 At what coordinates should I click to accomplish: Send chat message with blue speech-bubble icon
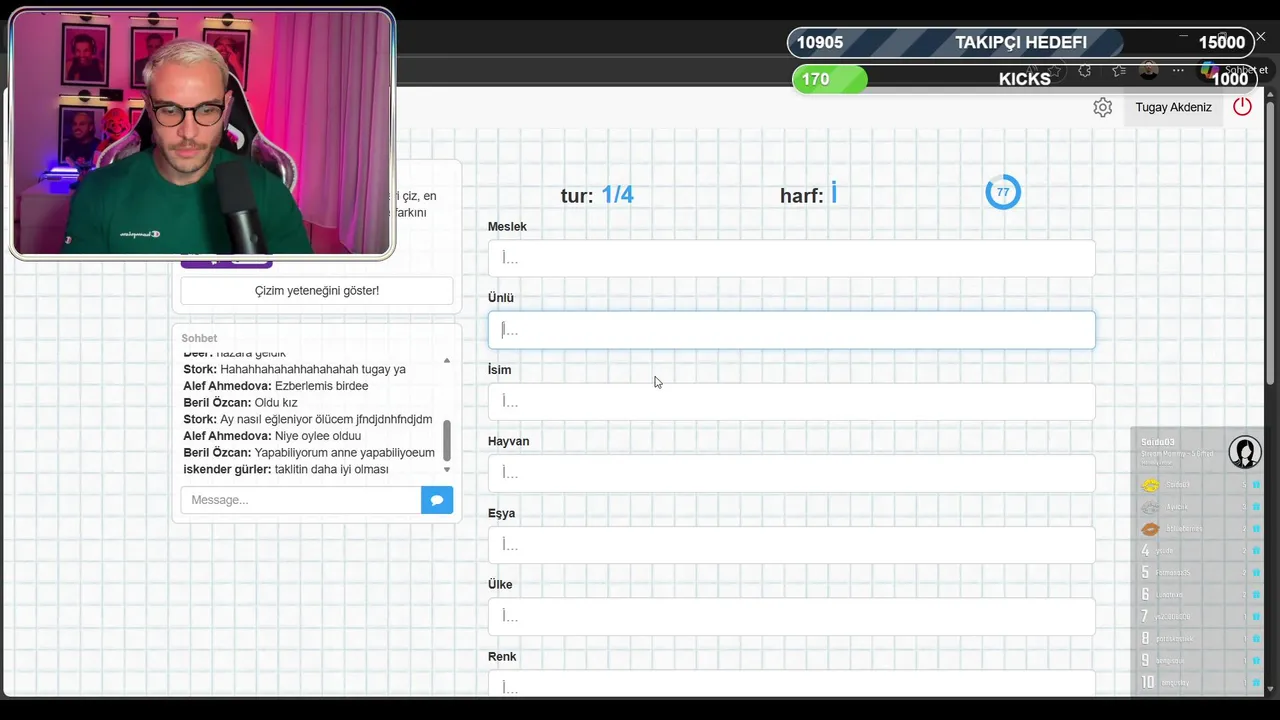[x=437, y=500]
